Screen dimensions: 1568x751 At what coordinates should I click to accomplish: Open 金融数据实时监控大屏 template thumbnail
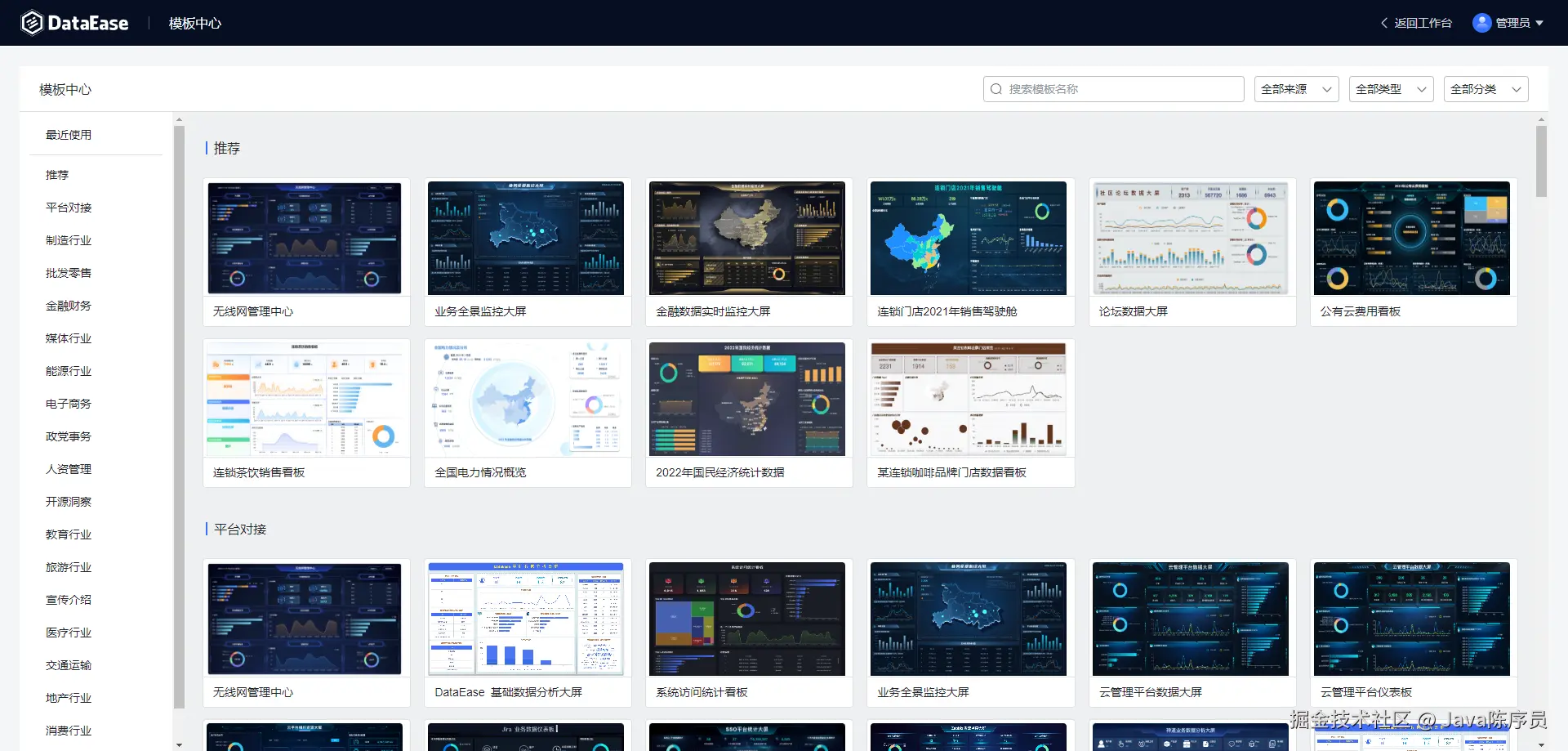point(747,238)
